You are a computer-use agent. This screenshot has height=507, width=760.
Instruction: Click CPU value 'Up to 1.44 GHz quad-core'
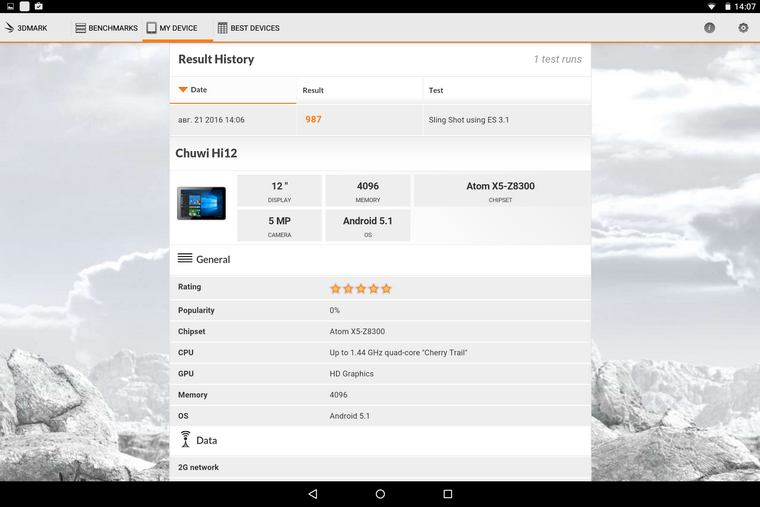(x=398, y=352)
